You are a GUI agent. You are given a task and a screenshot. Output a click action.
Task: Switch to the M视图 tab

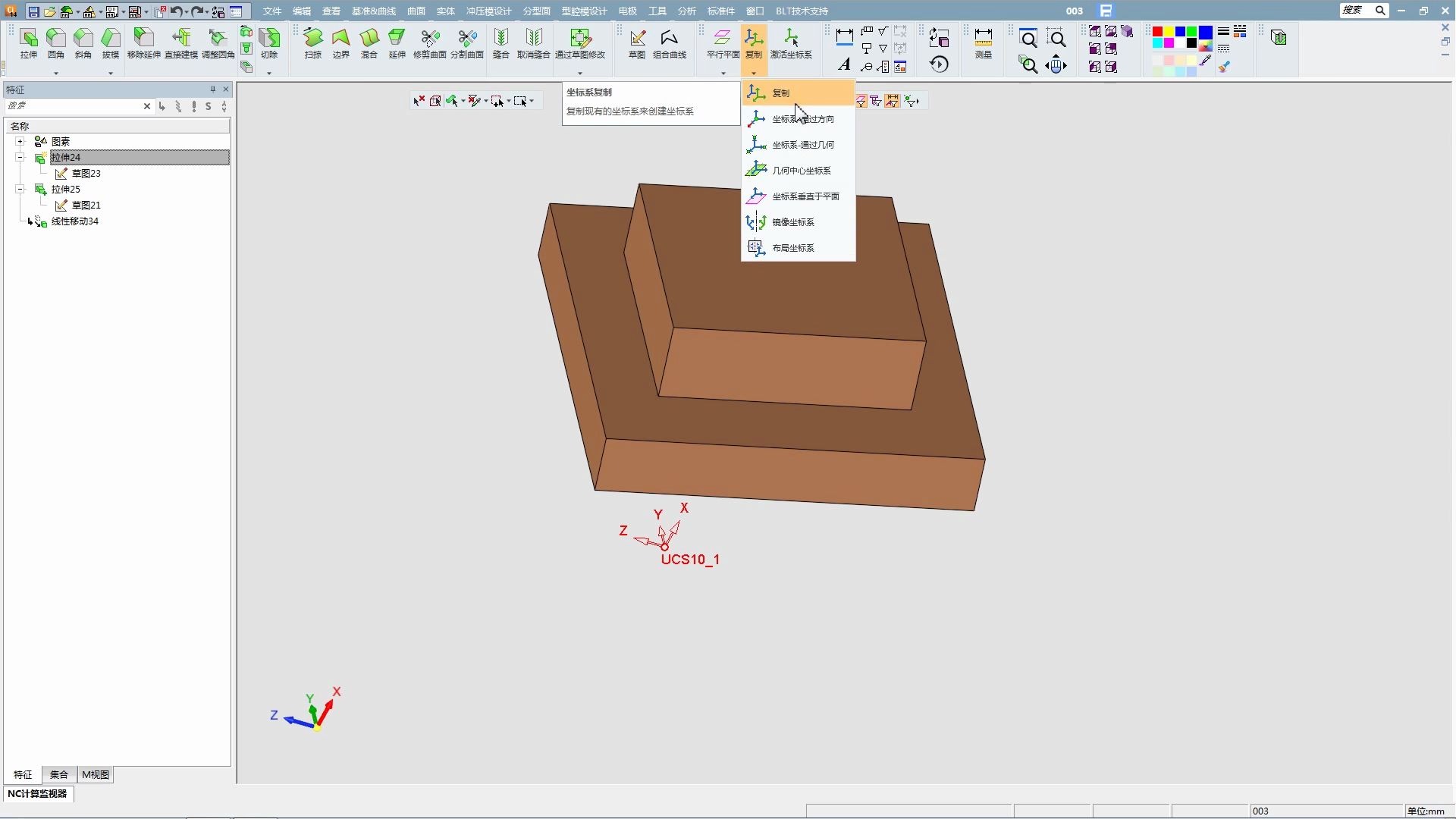(x=96, y=774)
